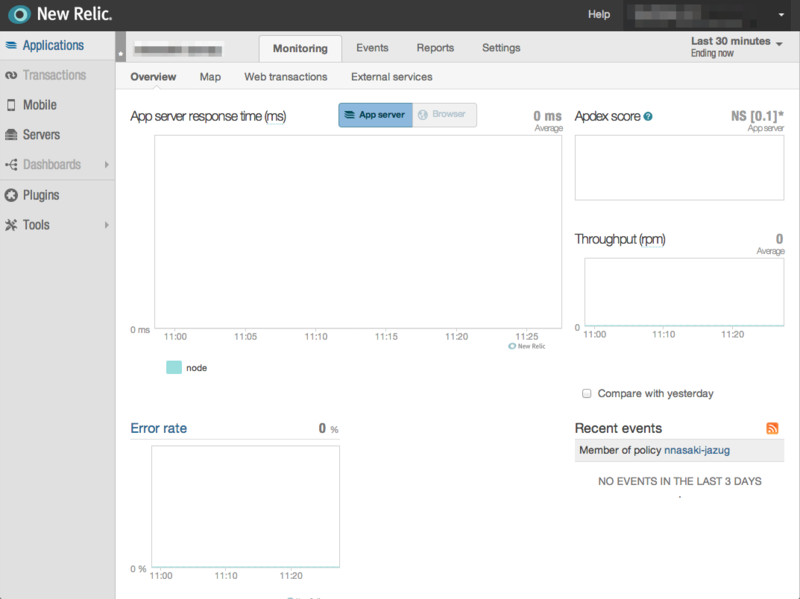Click the Apdex NS [0.1]* value
Viewport: 800px width, 599px height.
[757, 116]
